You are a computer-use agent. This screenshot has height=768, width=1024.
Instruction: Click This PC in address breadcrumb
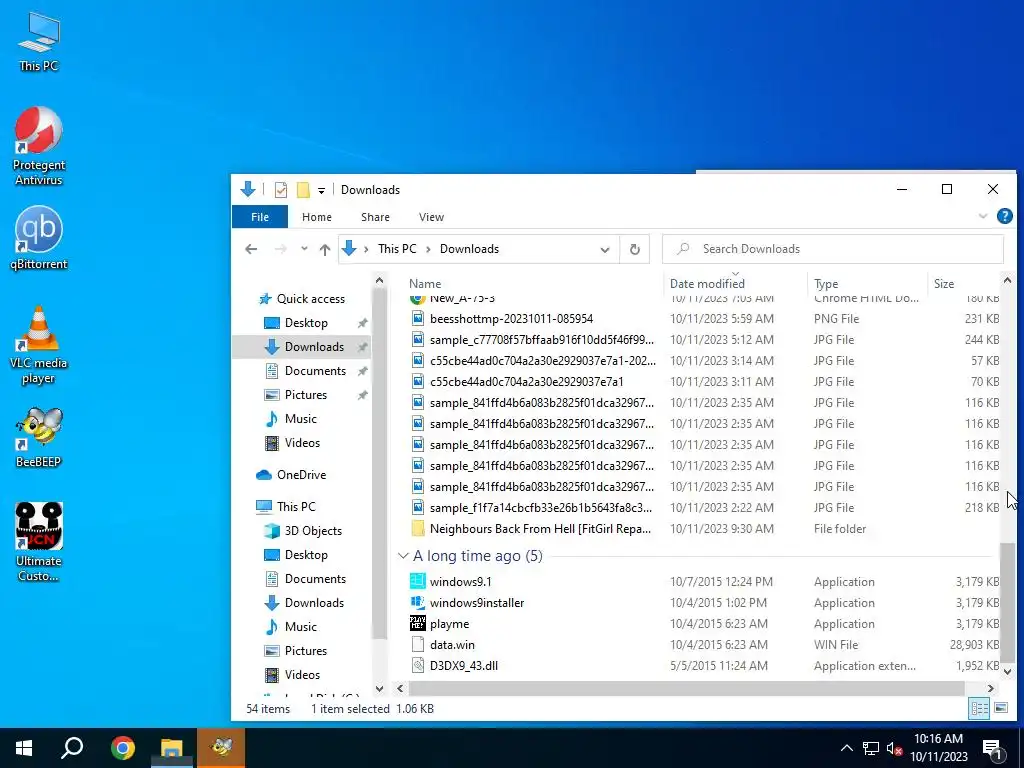(x=397, y=249)
